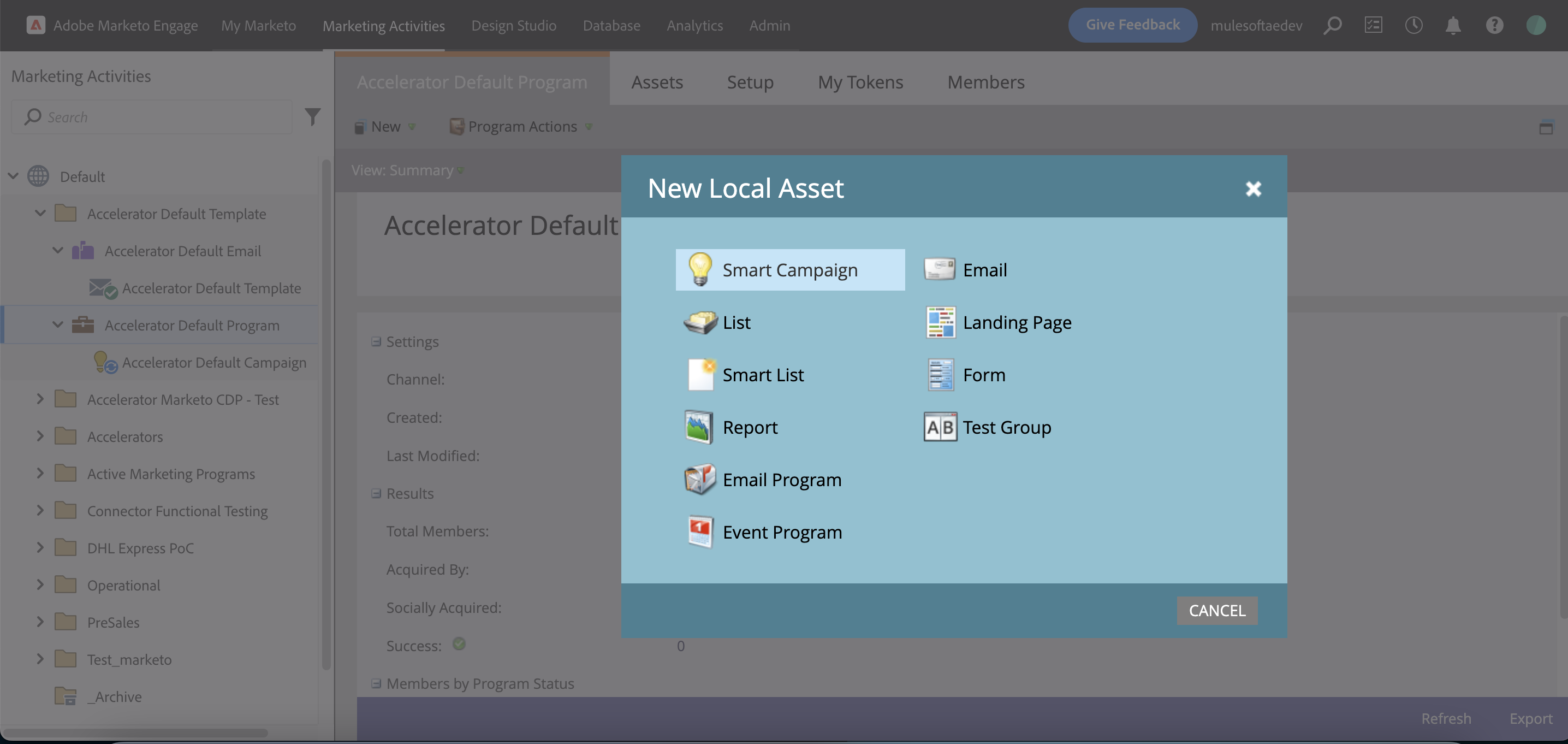Open the checklist icon in top bar
1568x744 pixels.
[x=1373, y=25]
